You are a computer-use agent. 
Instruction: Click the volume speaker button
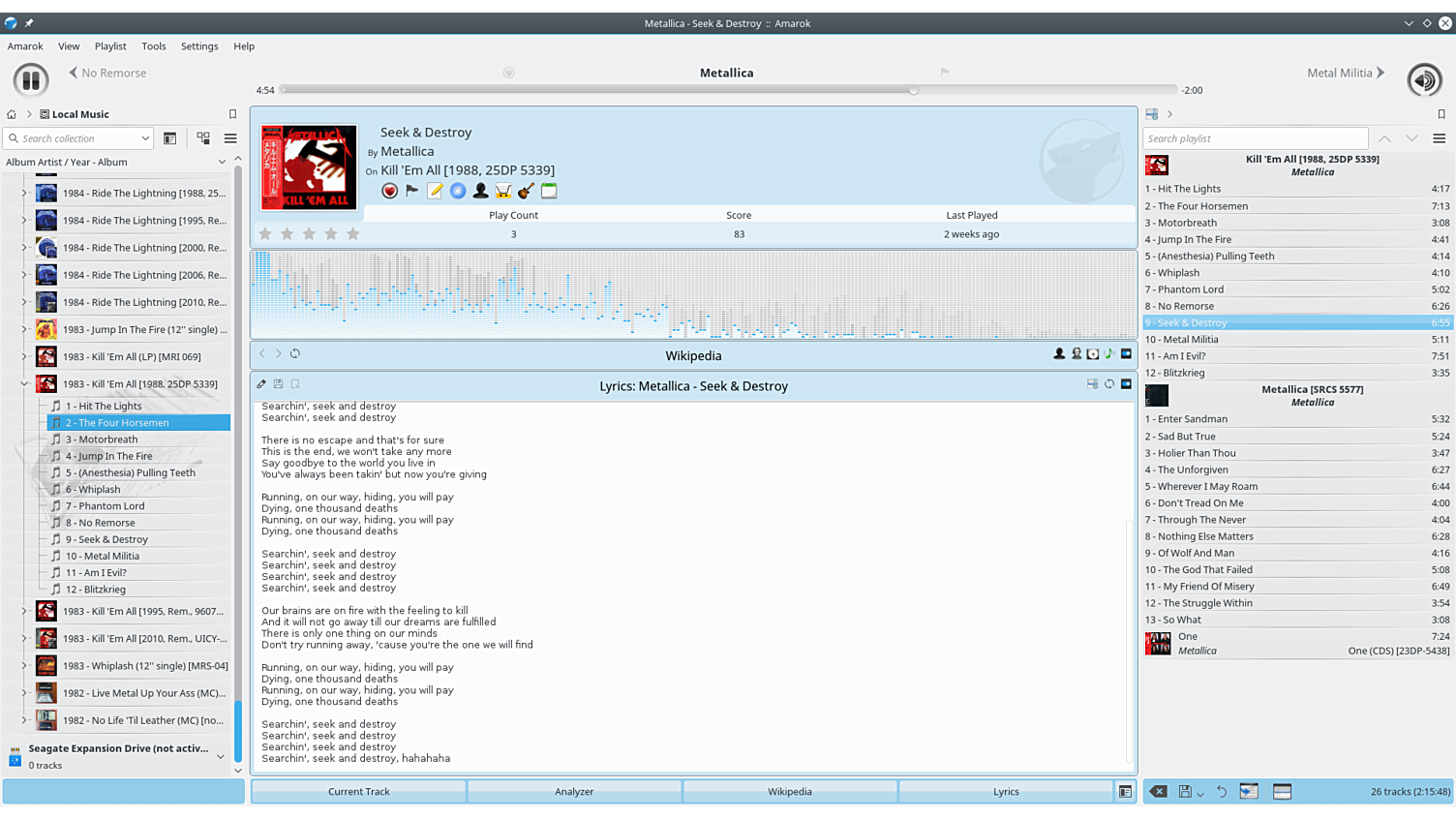click(x=1424, y=79)
